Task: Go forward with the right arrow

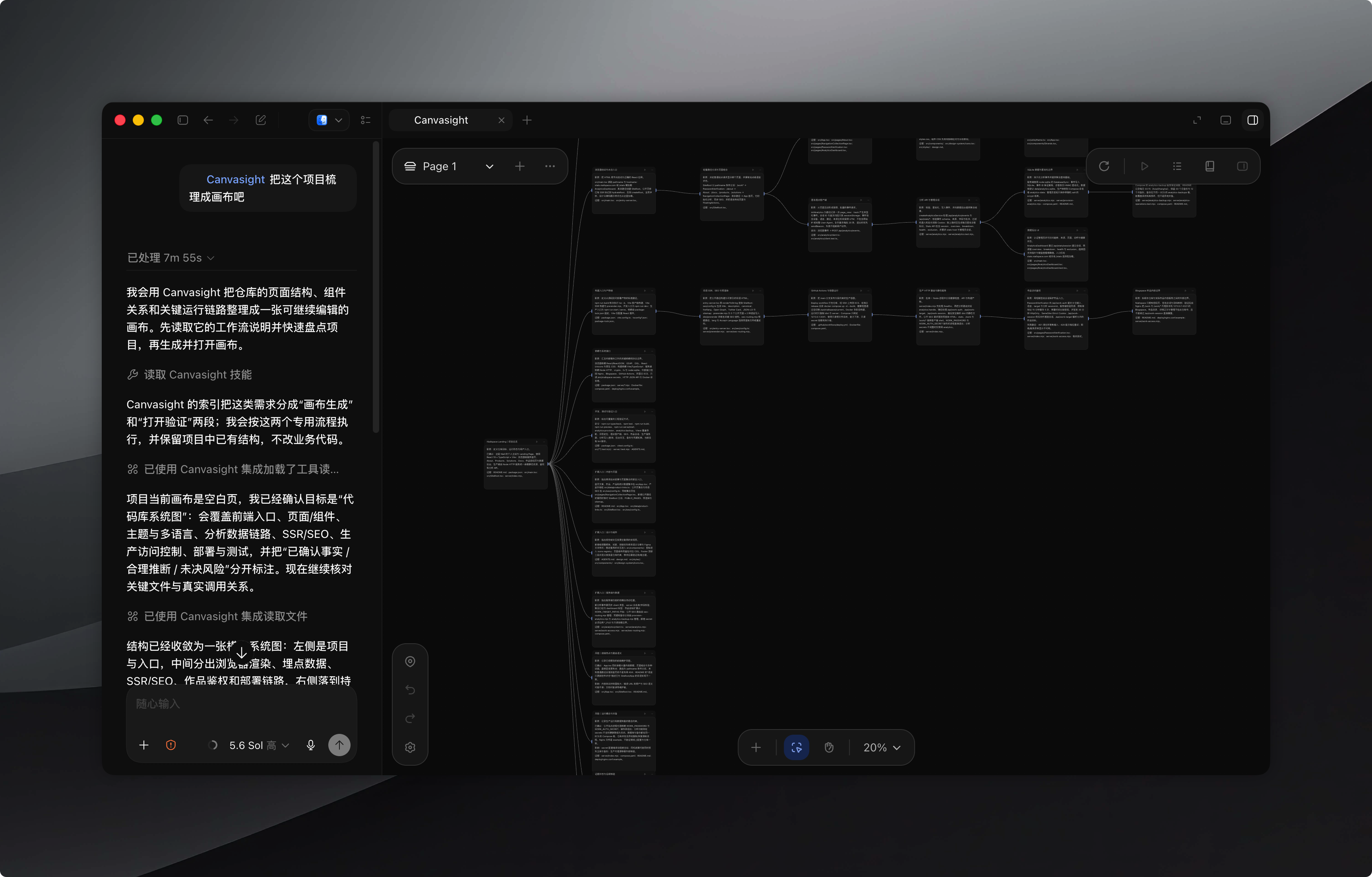Action: 234,120
